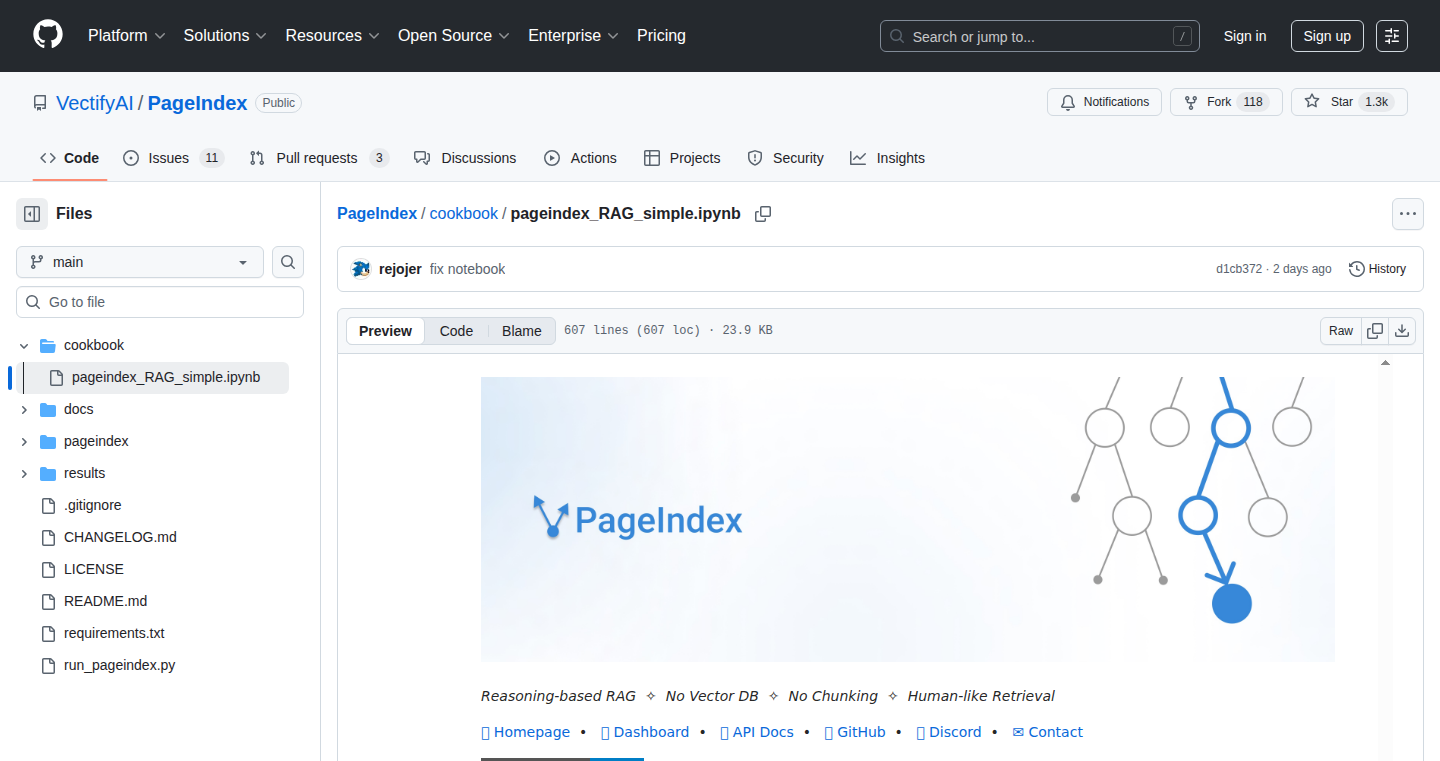This screenshot has width=1440, height=761.
Task: Open the .gitignore file
Action: [x=92, y=505]
